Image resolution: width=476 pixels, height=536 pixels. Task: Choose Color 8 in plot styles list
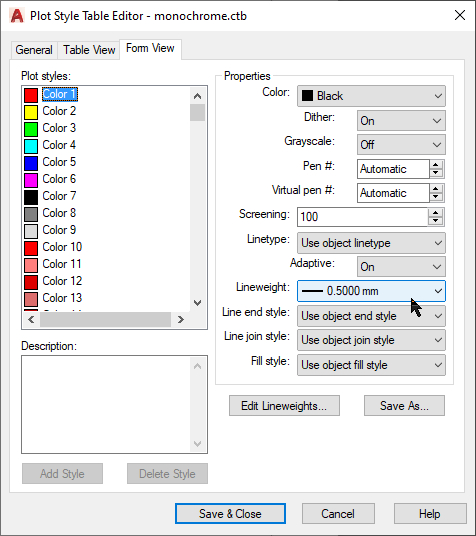click(59, 213)
